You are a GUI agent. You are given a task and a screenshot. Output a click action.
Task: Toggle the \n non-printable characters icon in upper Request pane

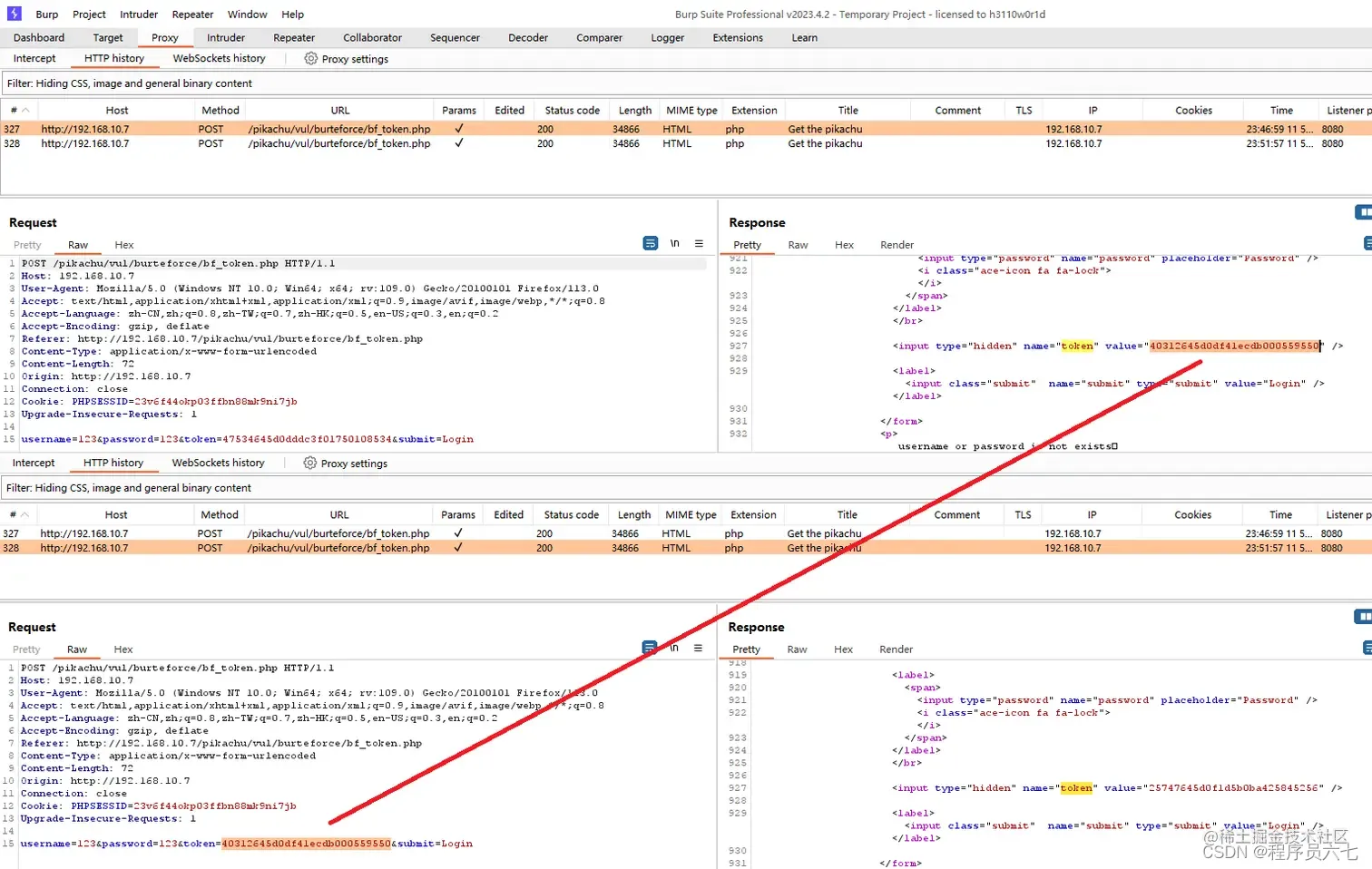click(674, 243)
